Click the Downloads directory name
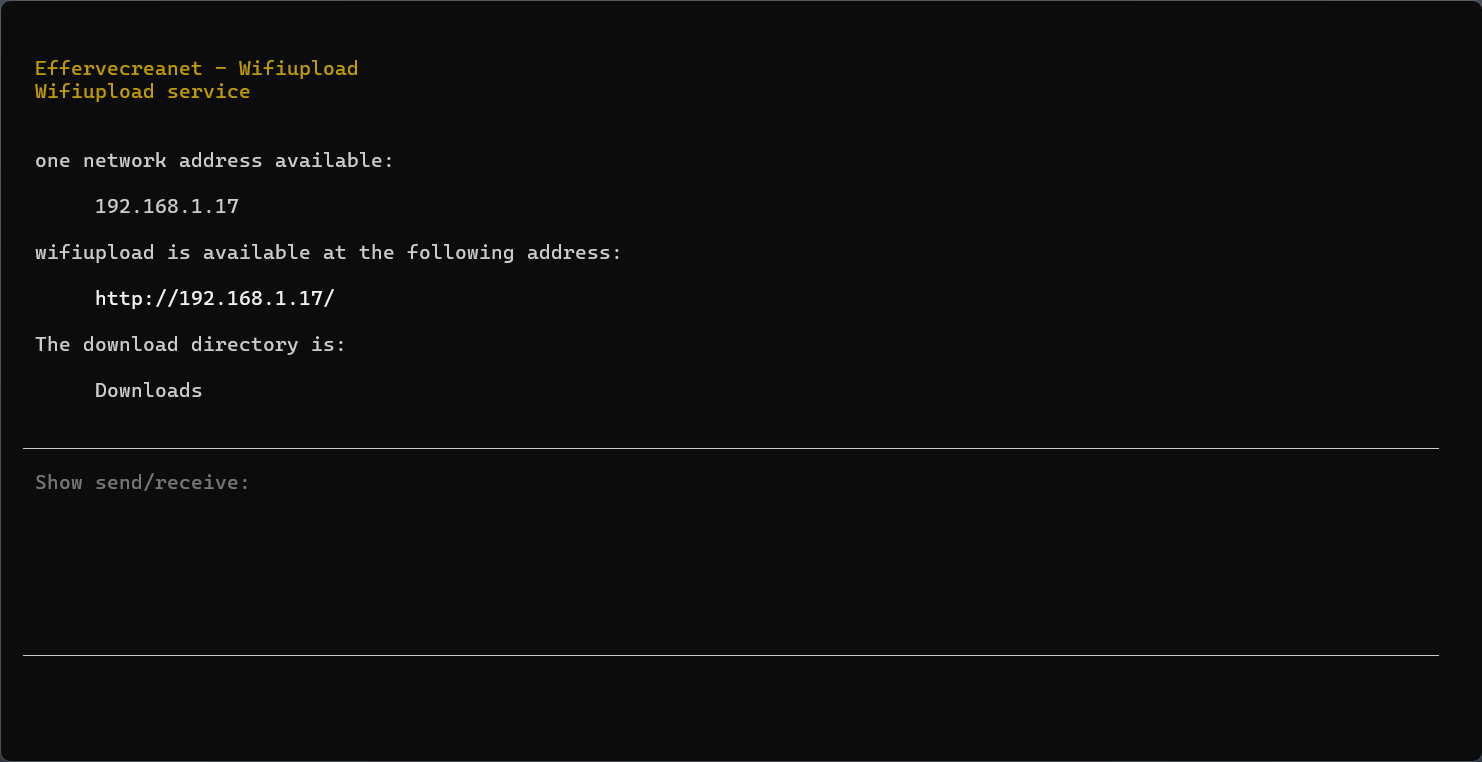Image resolution: width=1482 pixels, height=762 pixels. point(149,390)
